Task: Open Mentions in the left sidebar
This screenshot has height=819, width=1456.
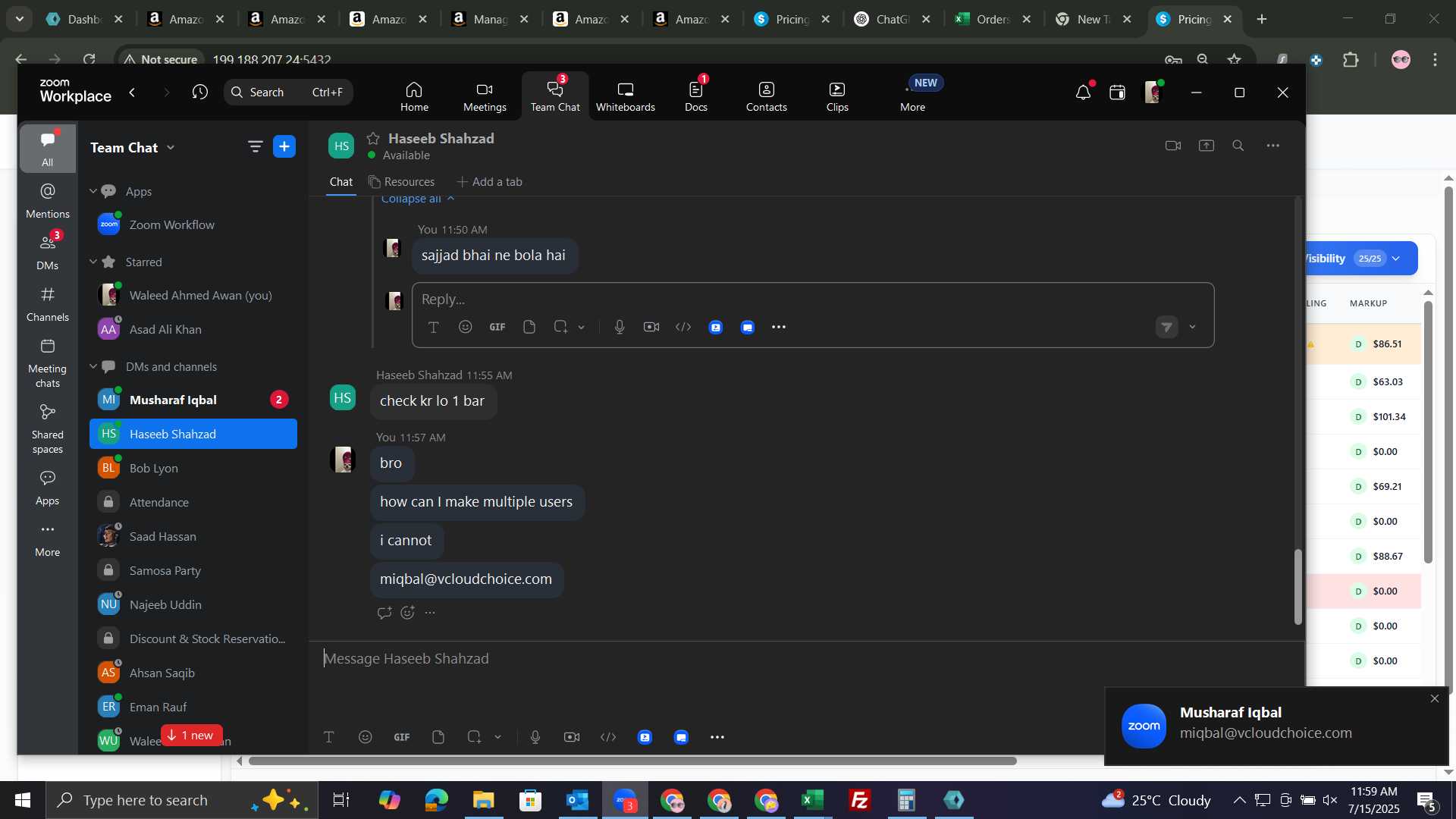Action: coord(47,201)
